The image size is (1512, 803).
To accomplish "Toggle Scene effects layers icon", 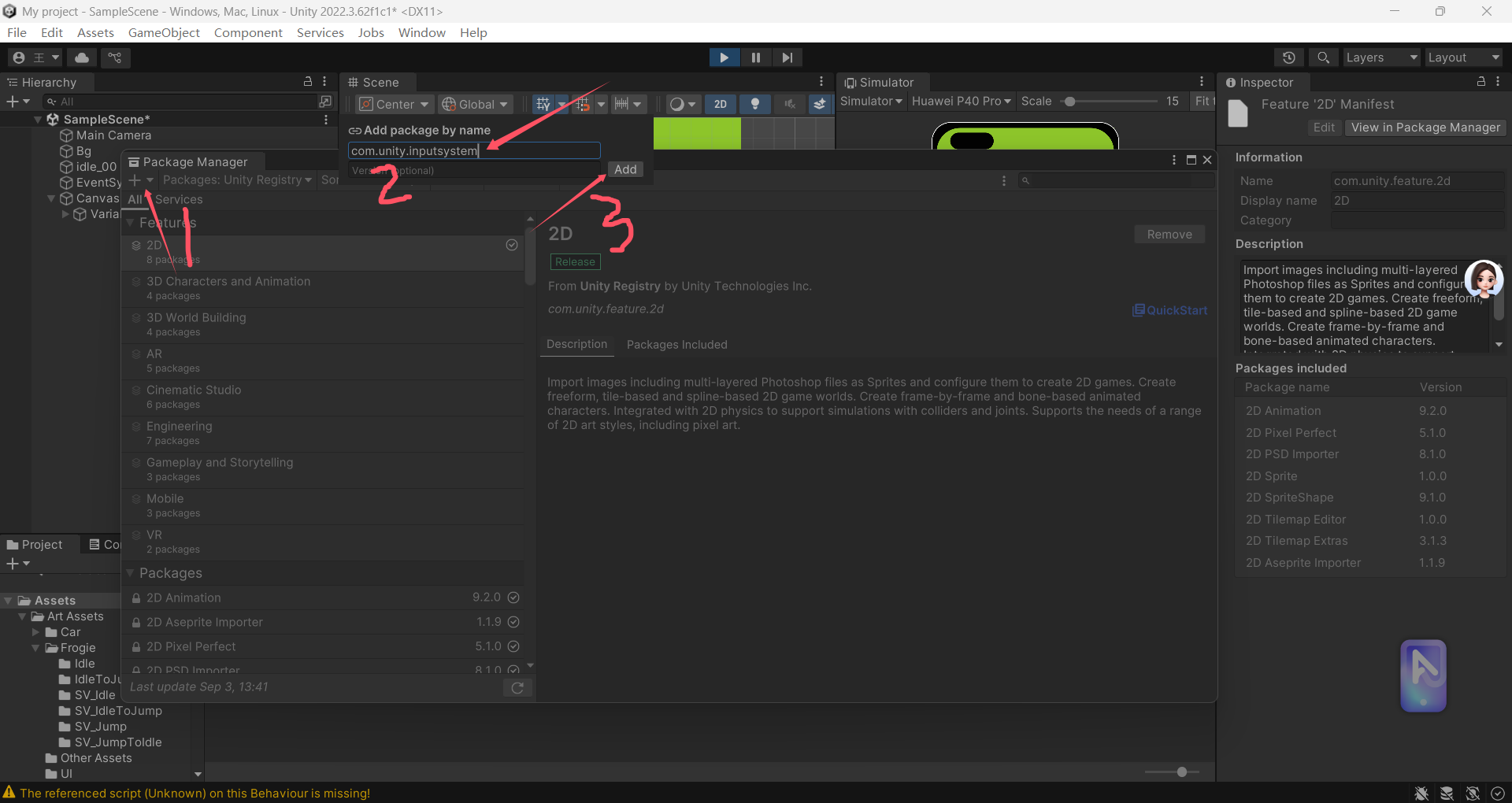I will pos(820,104).
